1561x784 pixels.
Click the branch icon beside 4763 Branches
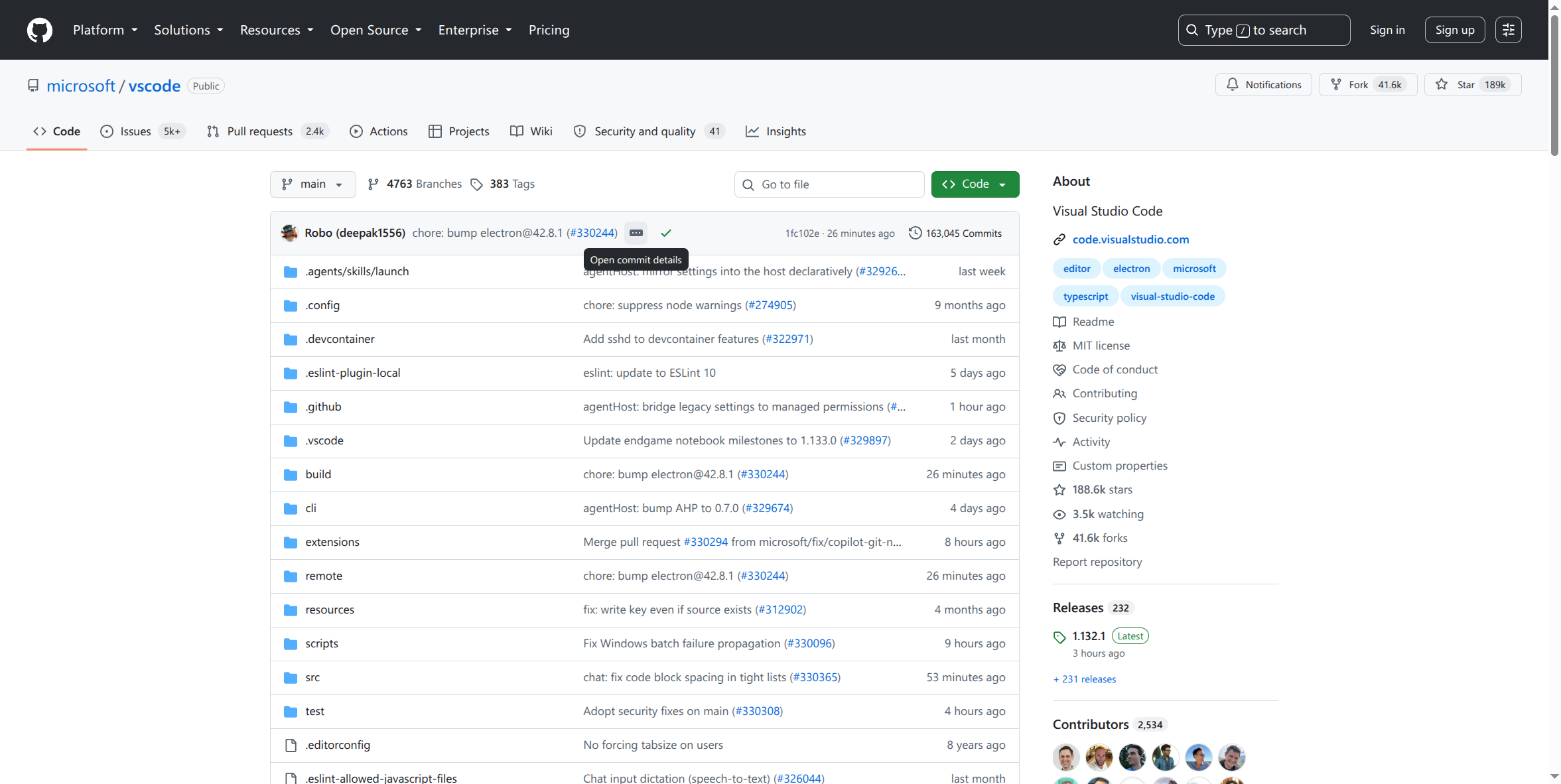click(373, 184)
